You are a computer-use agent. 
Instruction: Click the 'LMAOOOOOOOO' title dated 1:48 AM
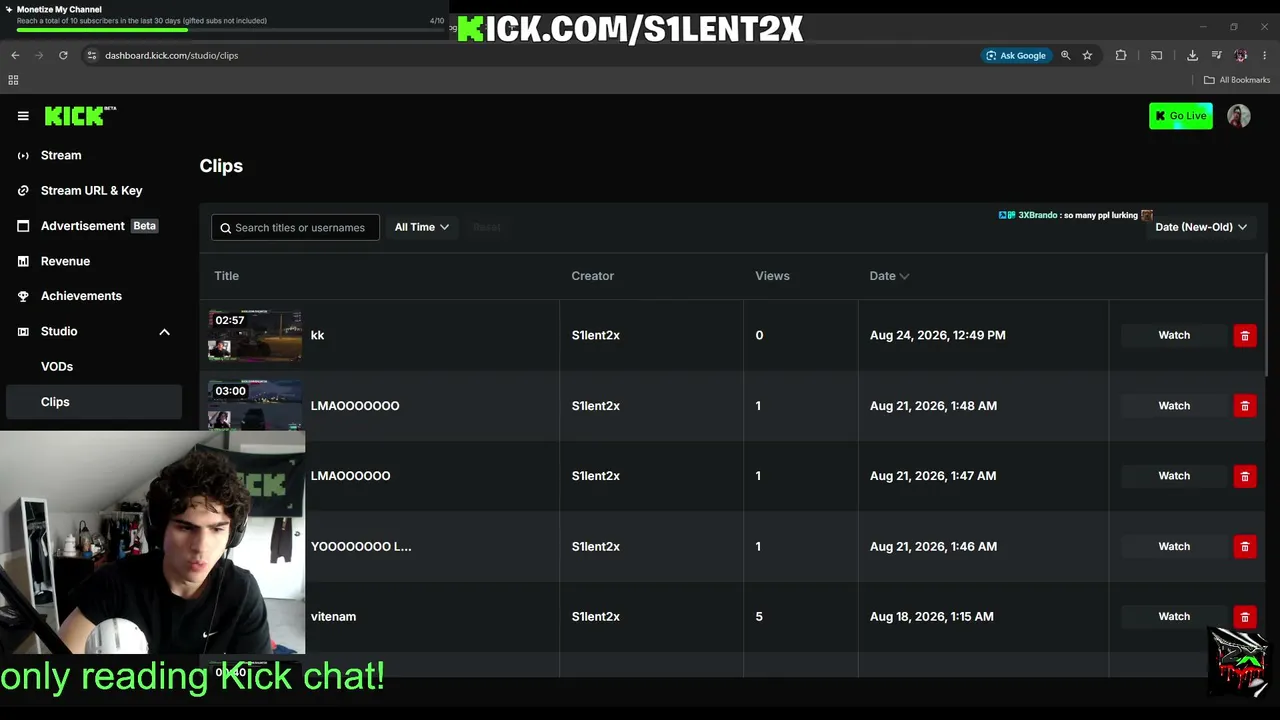tap(355, 406)
